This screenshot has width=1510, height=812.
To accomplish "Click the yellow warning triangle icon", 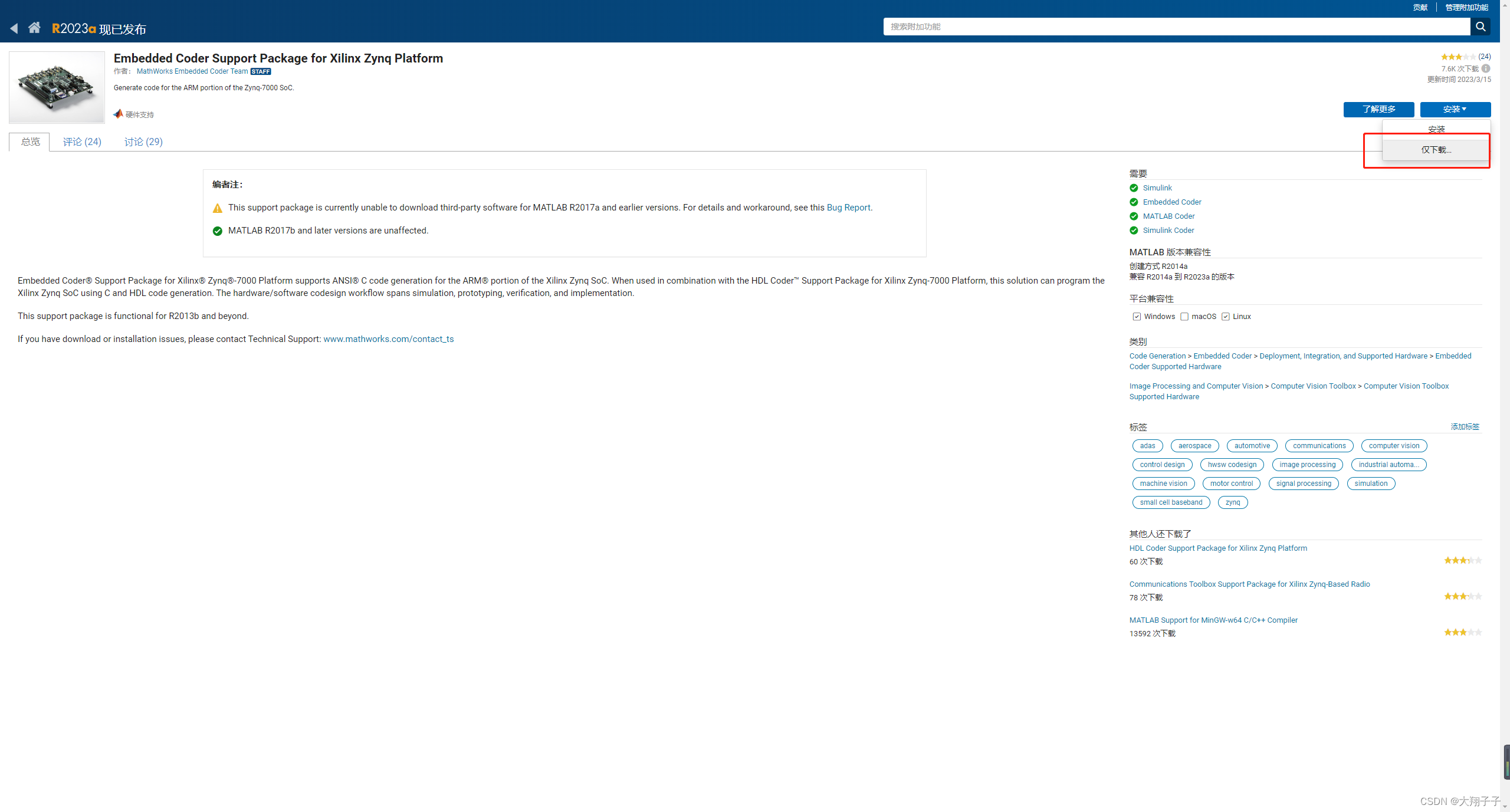I will pos(218,208).
